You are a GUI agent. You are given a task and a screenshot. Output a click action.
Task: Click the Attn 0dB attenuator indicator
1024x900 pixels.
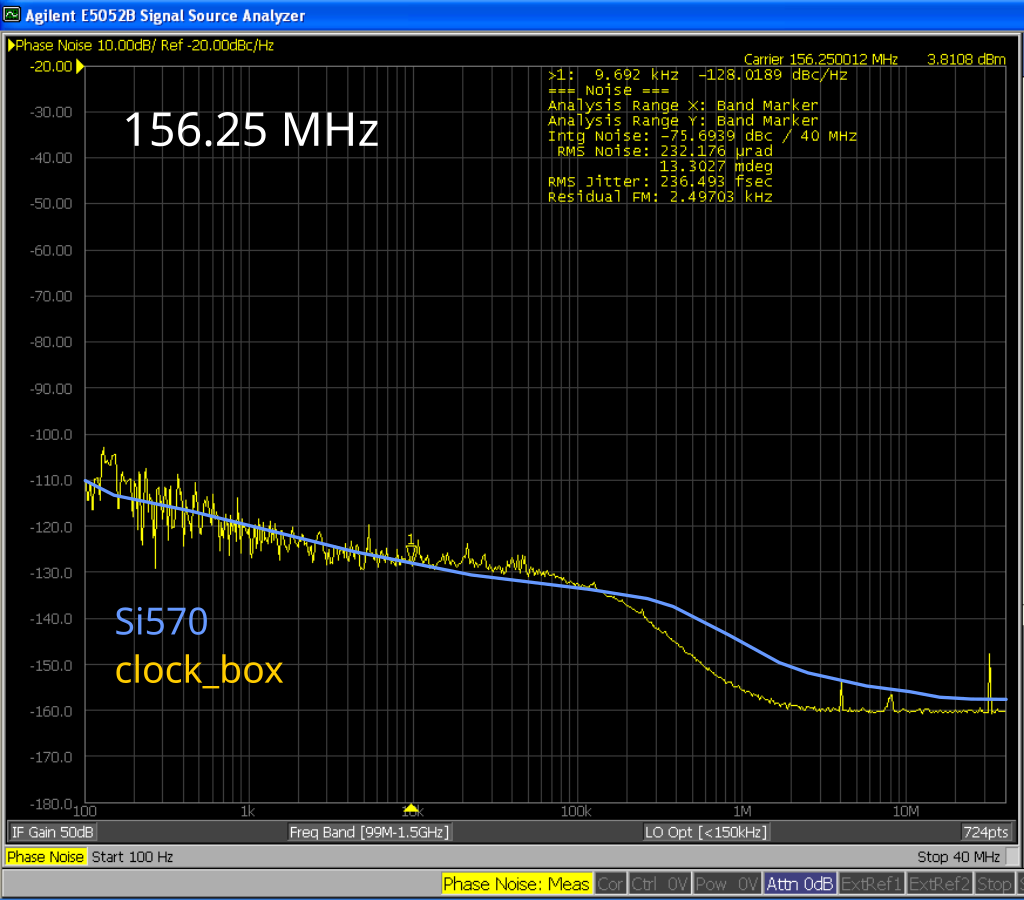[799, 884]
